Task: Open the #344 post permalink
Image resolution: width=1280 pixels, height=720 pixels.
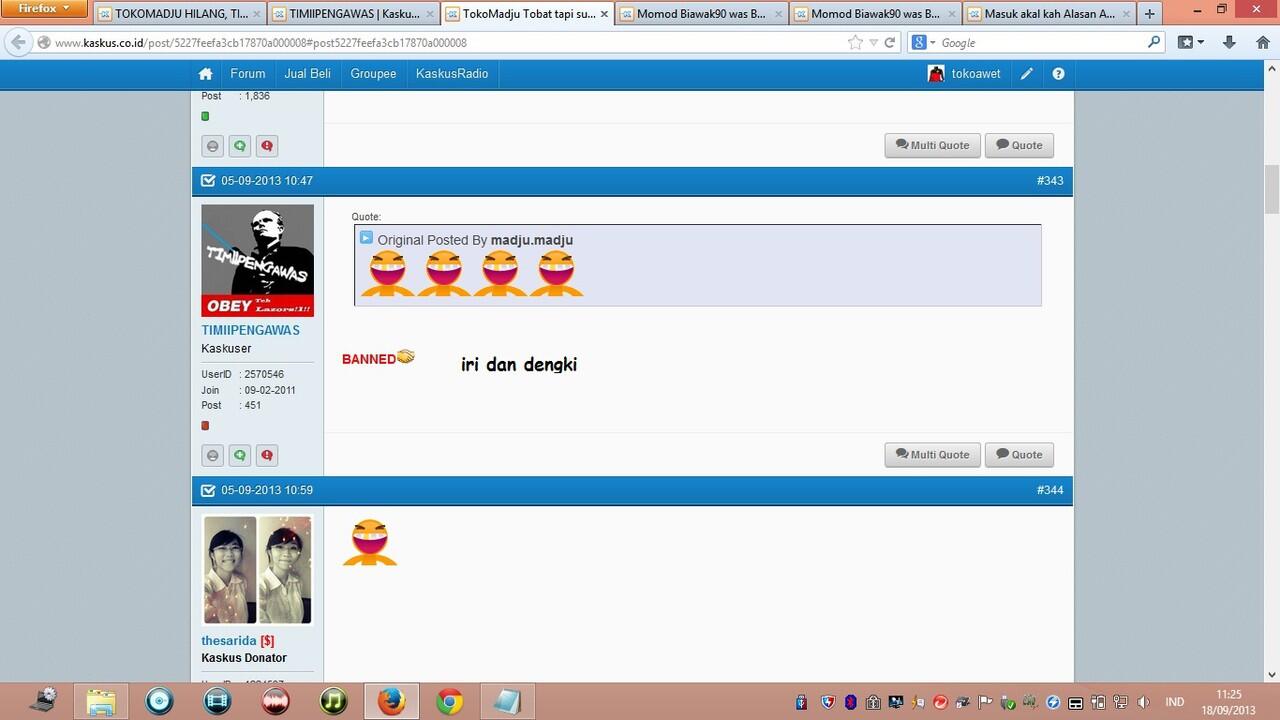Action: coord(1050,490)
